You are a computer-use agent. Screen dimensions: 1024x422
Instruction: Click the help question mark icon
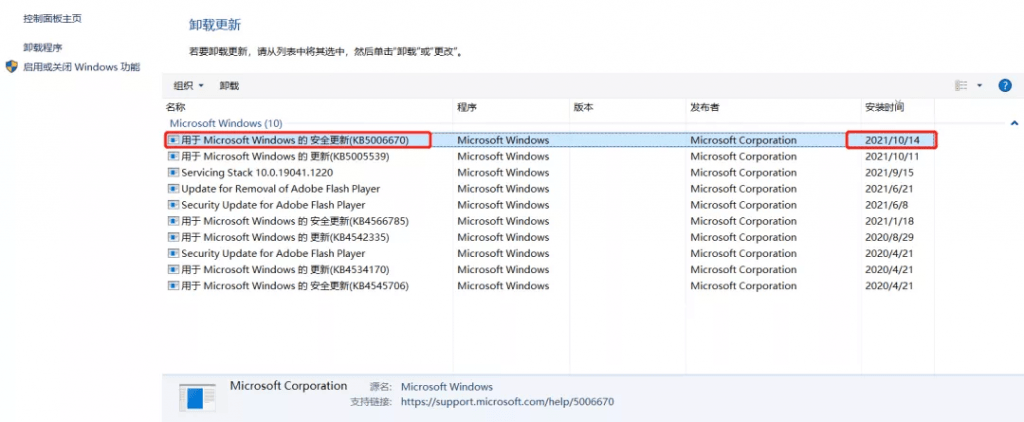point(1005,86)
